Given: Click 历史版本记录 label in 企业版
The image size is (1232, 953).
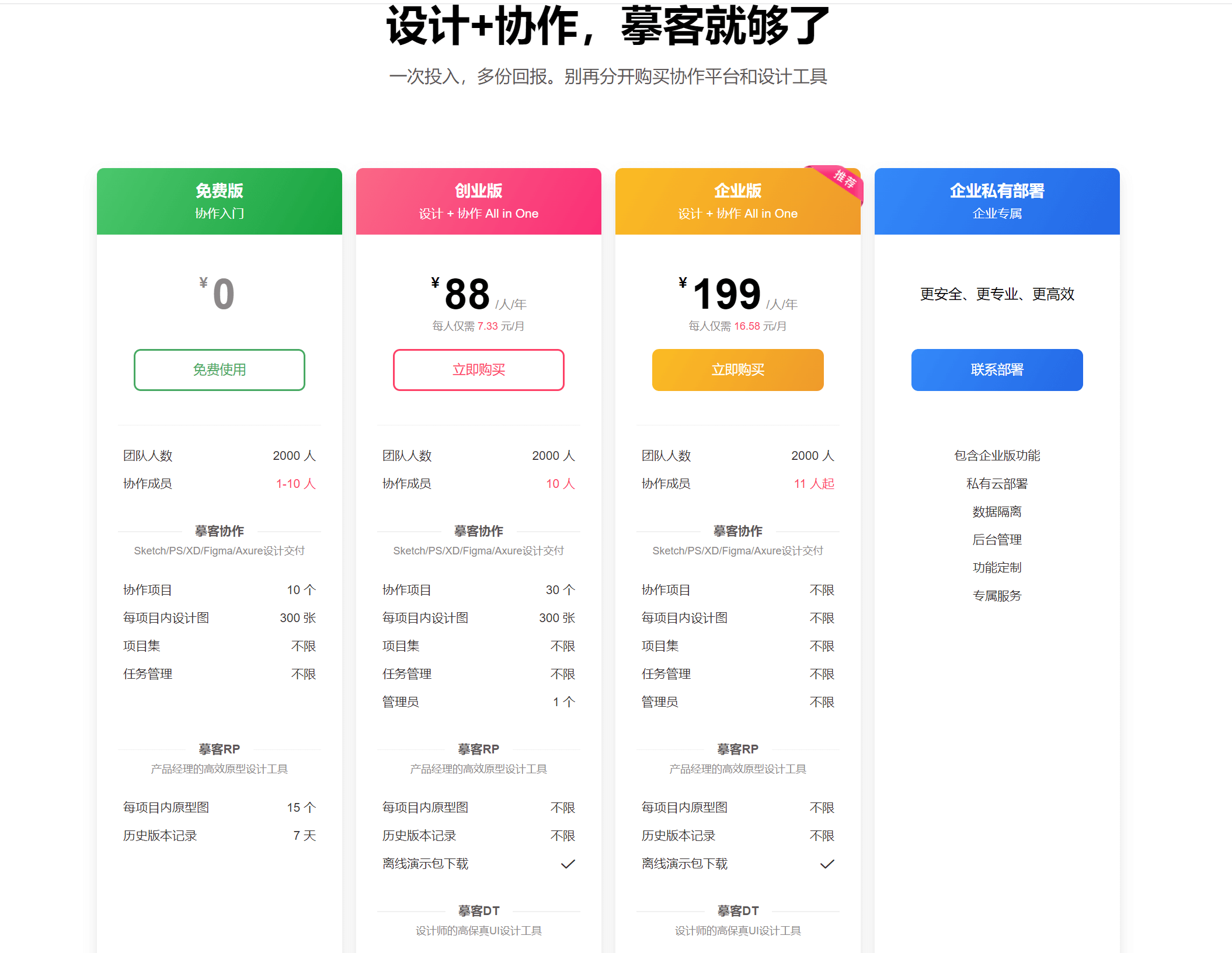Looking at the screenshot, I should coord(678,836).
